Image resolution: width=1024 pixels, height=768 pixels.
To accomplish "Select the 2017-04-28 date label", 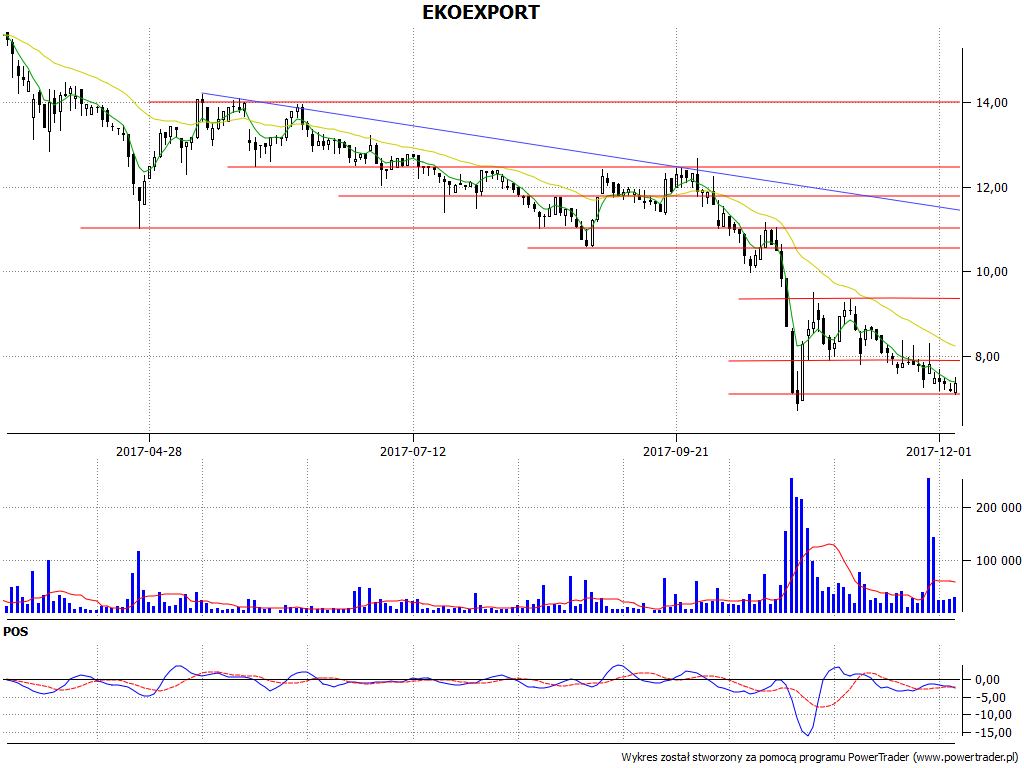I will [149, 451].
